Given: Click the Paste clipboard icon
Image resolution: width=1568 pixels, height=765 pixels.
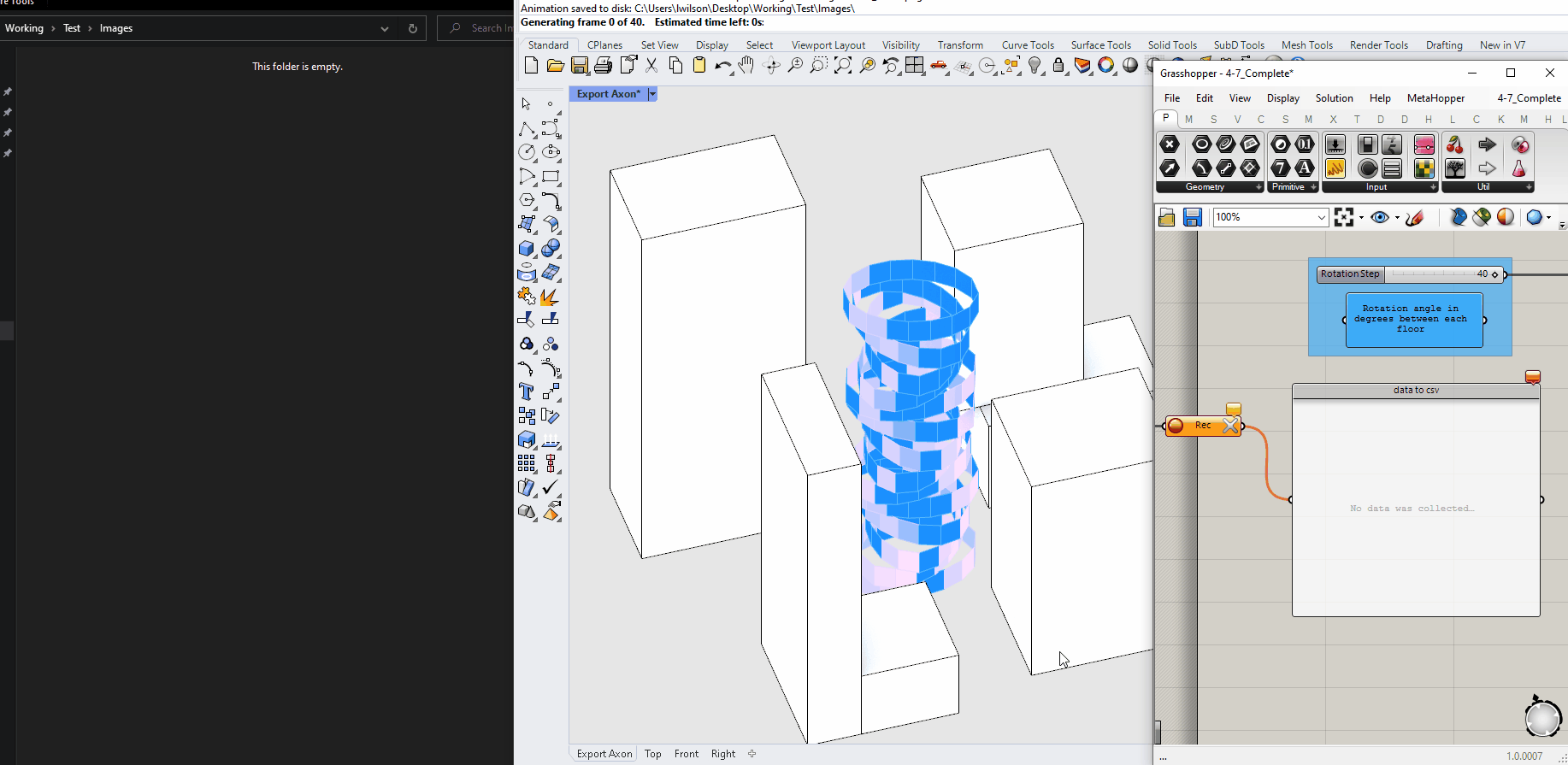Looking at the screenshot, I should [x=699, y=66].
